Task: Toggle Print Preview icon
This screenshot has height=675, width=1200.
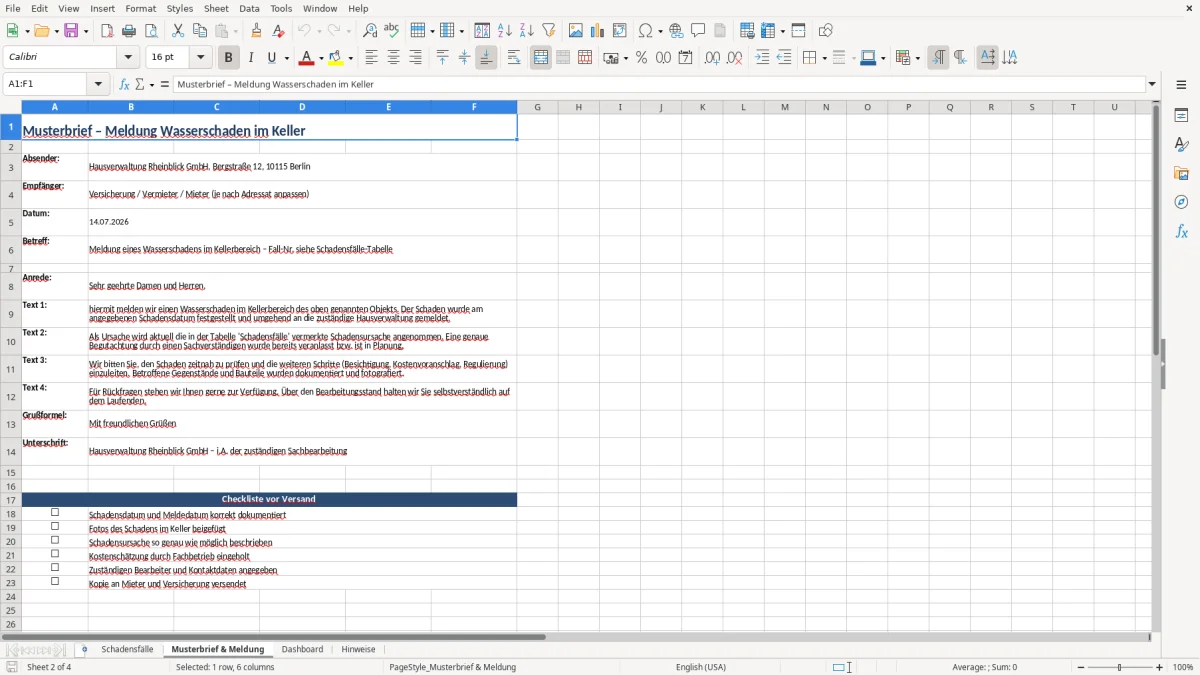Action: pyautogui.click(x=151, y=31)
